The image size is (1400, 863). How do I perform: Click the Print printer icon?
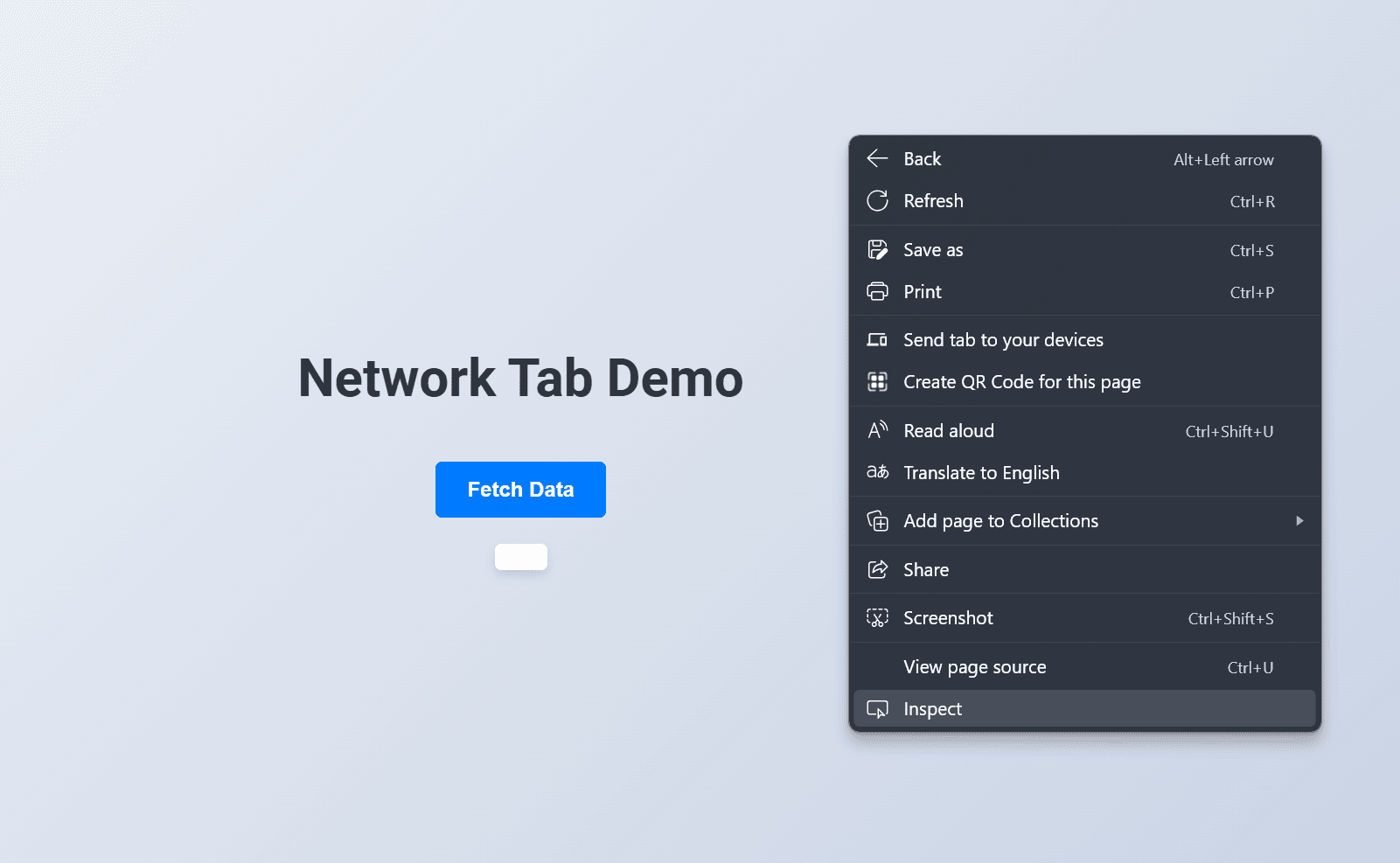pyautogui.click(x=877, y=291)
